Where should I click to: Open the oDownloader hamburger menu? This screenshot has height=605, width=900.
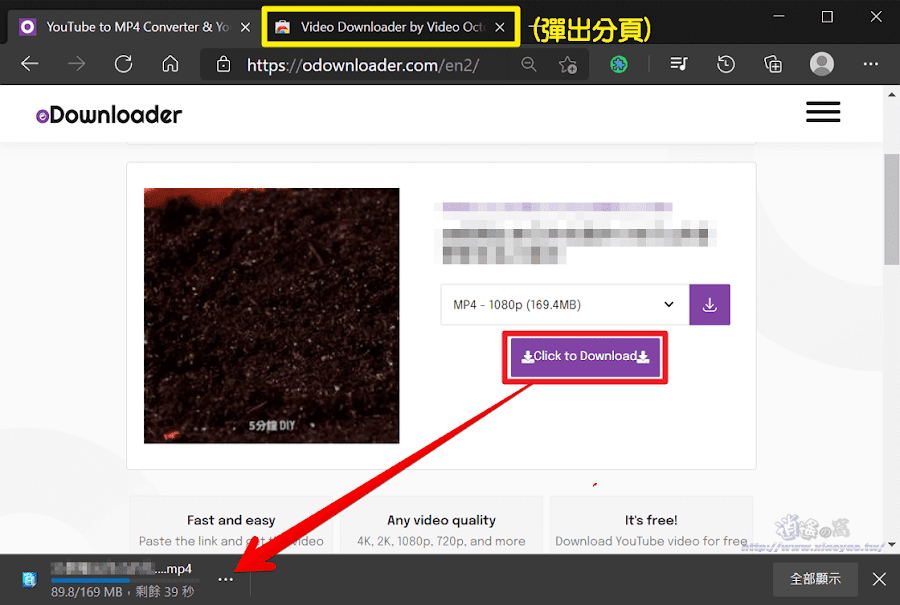(x=823, y=111)
